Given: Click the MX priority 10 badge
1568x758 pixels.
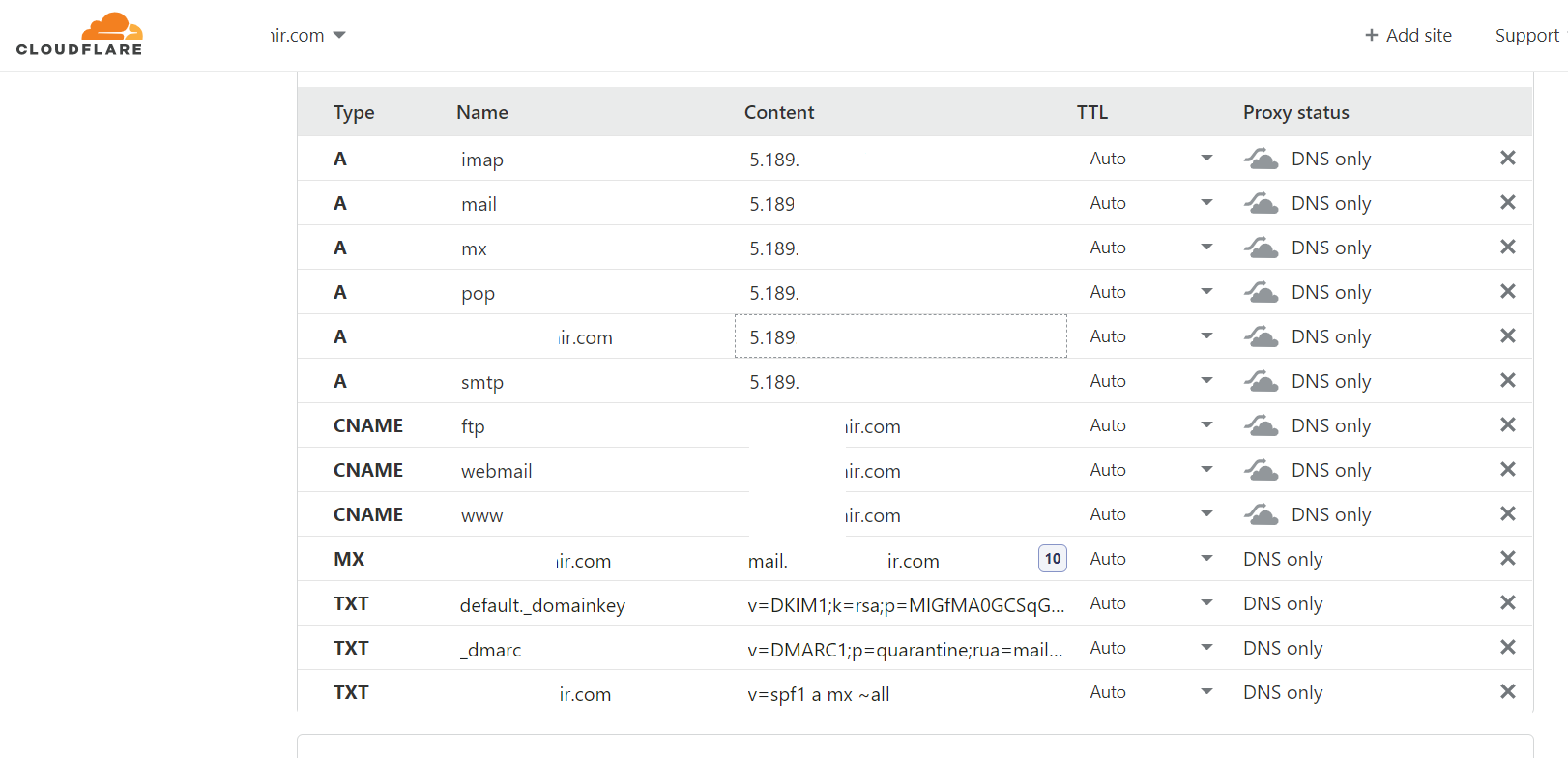Looking at the screenshot, I should [x=1052, y=559].
